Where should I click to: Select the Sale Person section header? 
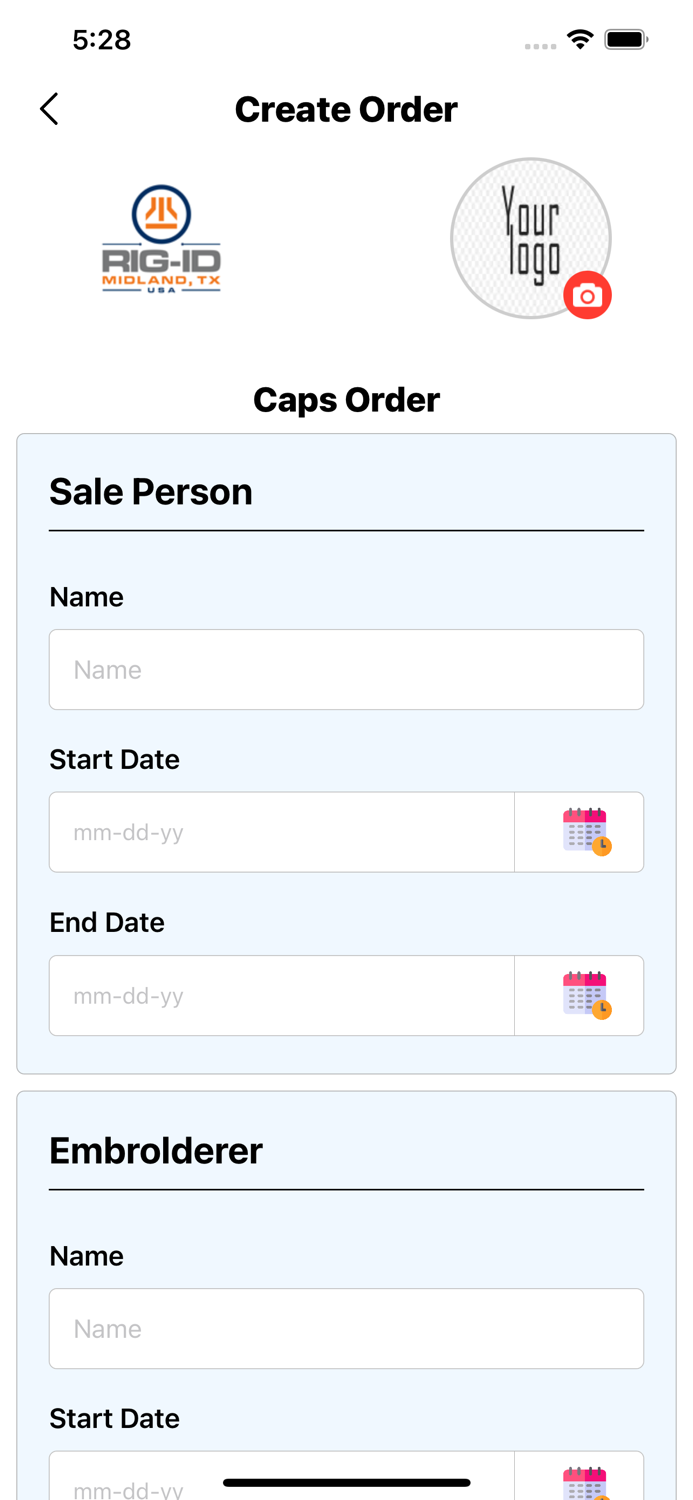(151, 492)
